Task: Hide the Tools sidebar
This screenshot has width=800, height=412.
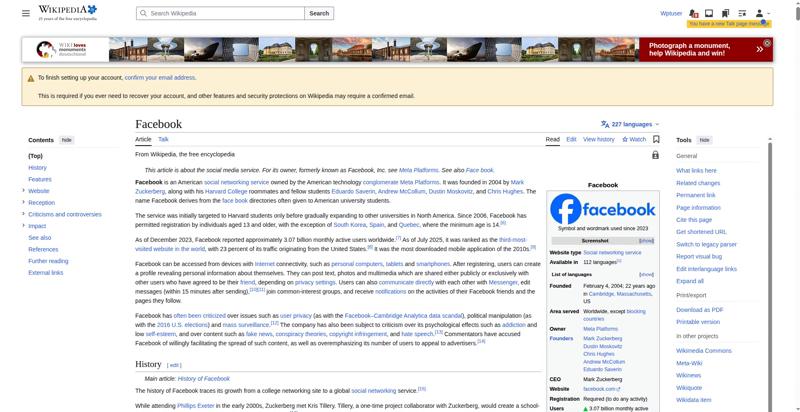Action: (x=704, y=140)
